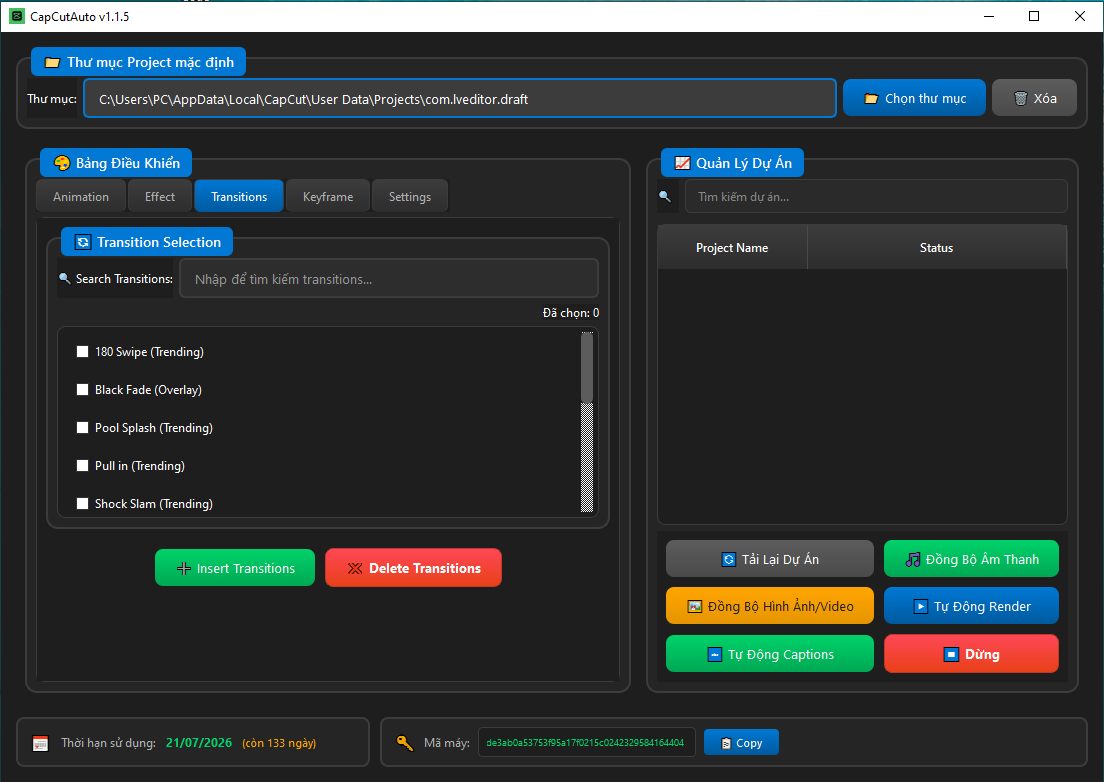
Task: Click the folder icon in Thư mục Project header
Action: click(x=52, y=62)
